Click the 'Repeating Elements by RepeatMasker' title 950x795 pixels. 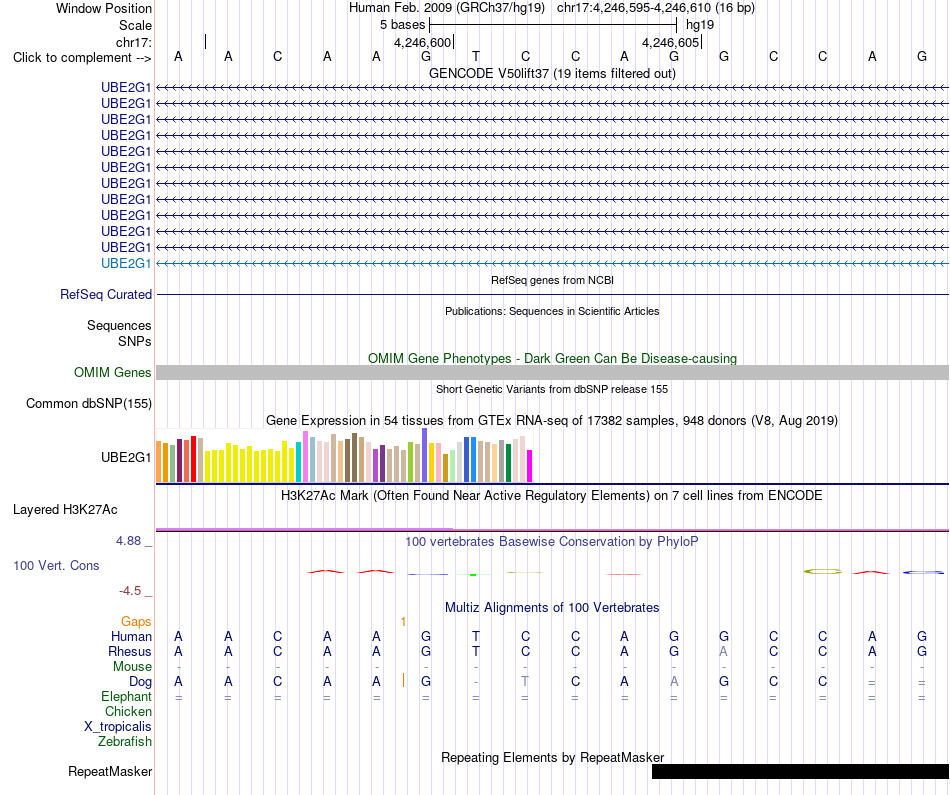click(x=552, y=757)
